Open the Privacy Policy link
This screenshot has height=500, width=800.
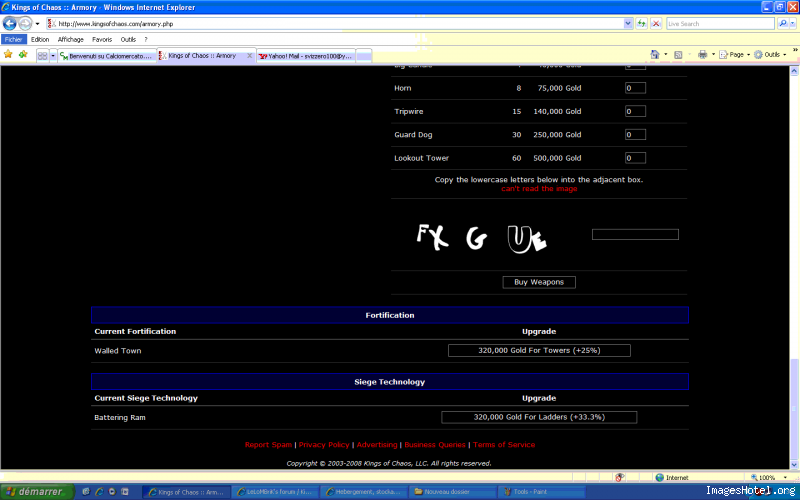pos(324,445)
